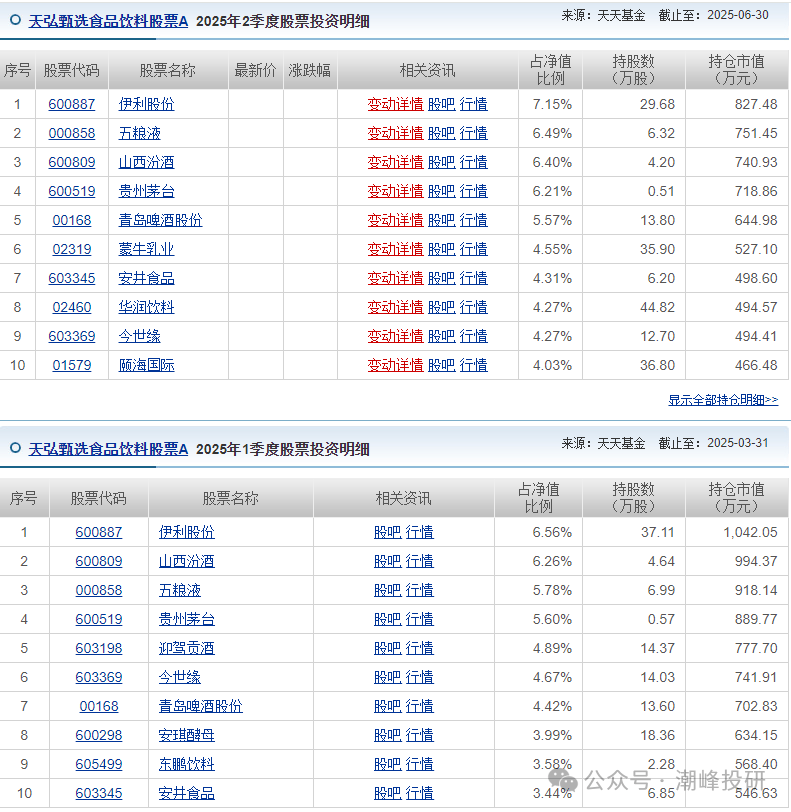Click 变动详情 for 颐海国际
Screen dimensions: 791x812
pos(395,365)
